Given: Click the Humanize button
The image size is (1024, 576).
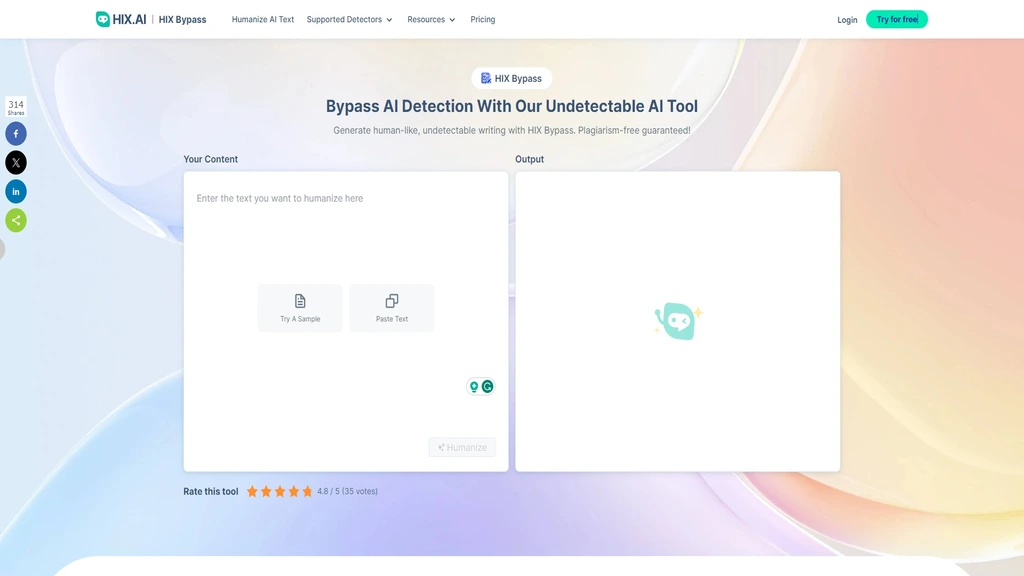Looking at the screenshot, I should 462,447.
